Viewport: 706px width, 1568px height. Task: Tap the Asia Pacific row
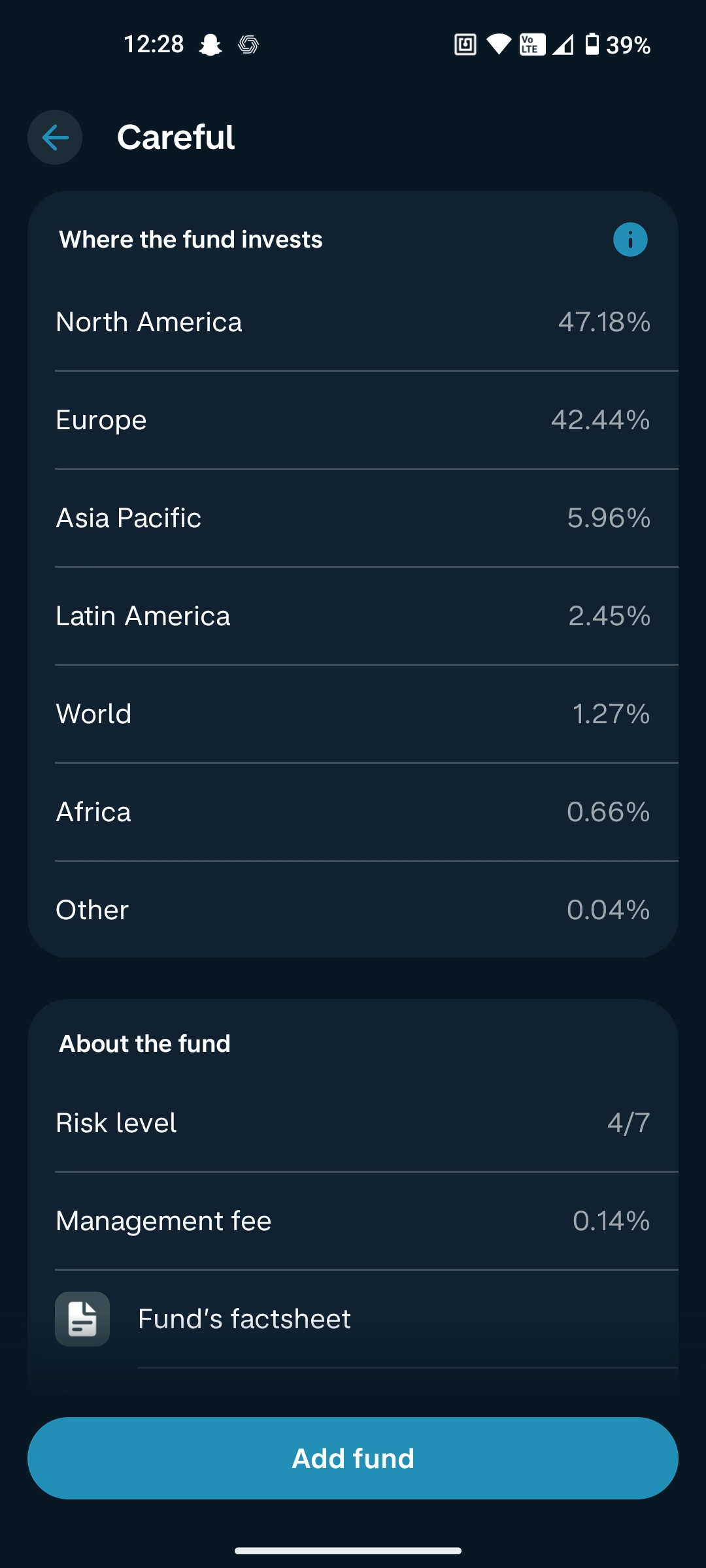pyautogui.click(x=353, y=517)
